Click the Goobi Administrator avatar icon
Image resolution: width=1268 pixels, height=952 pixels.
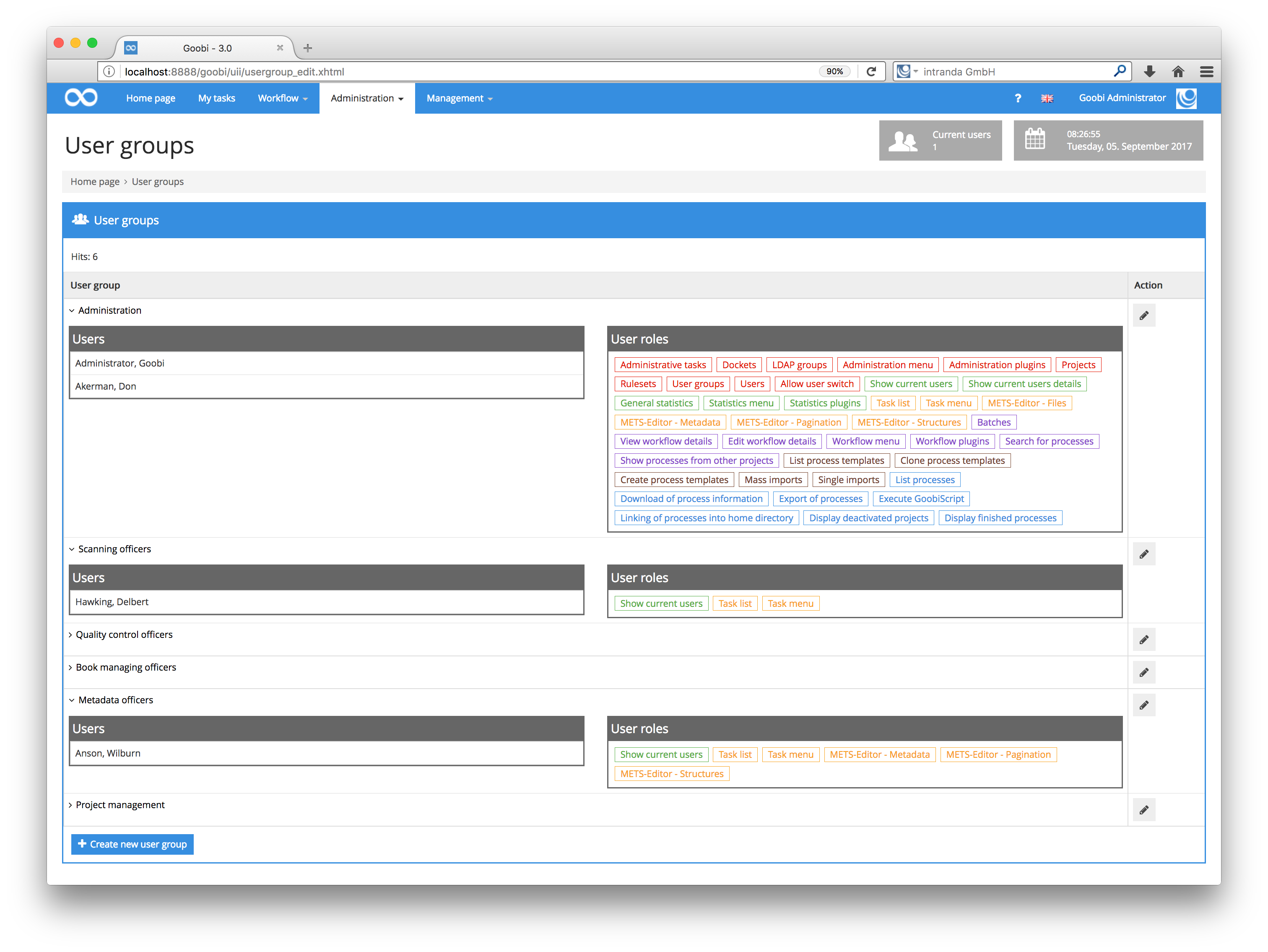[x=1186, y=98]
